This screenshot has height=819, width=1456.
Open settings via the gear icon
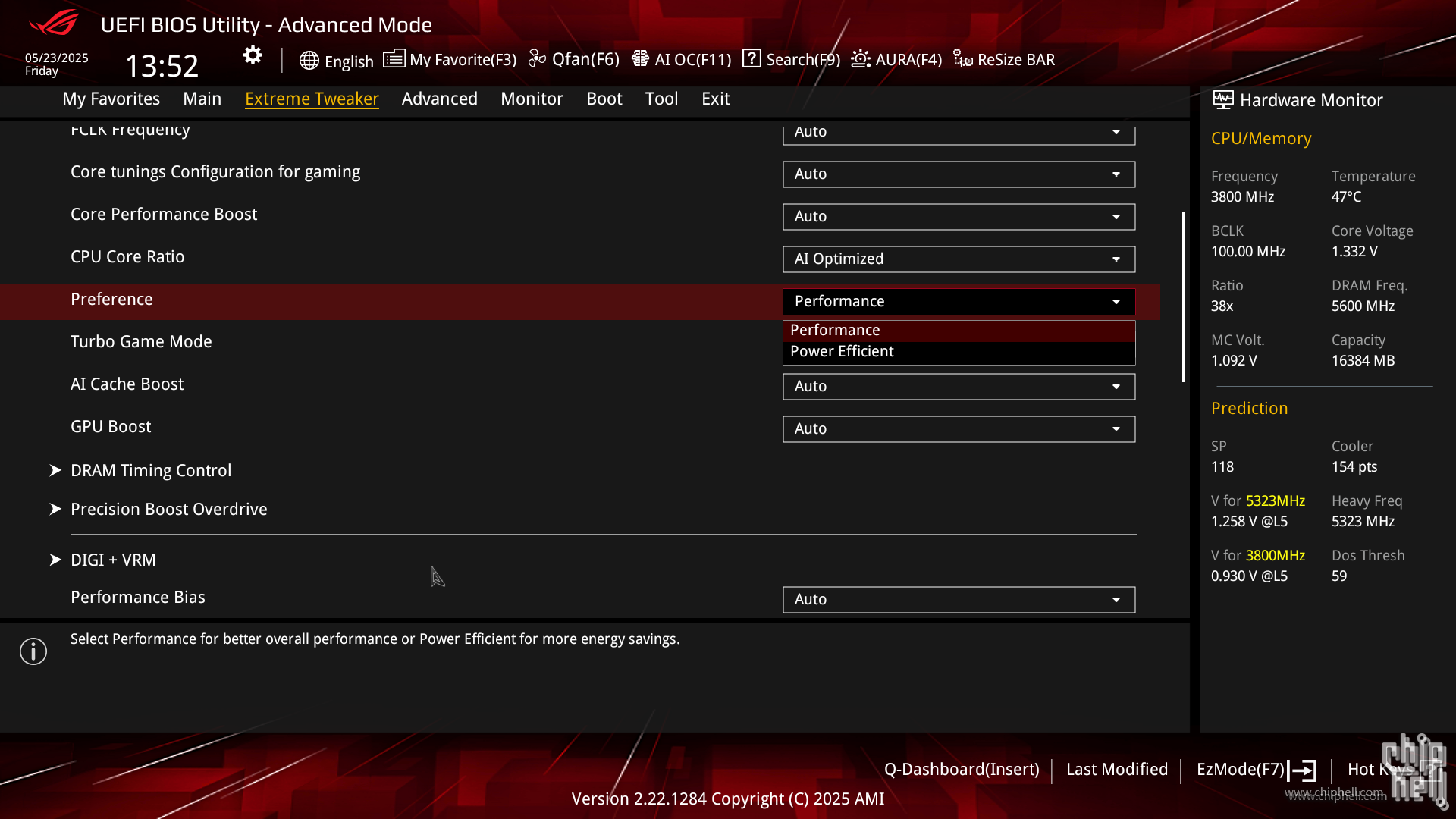point(253,55)
